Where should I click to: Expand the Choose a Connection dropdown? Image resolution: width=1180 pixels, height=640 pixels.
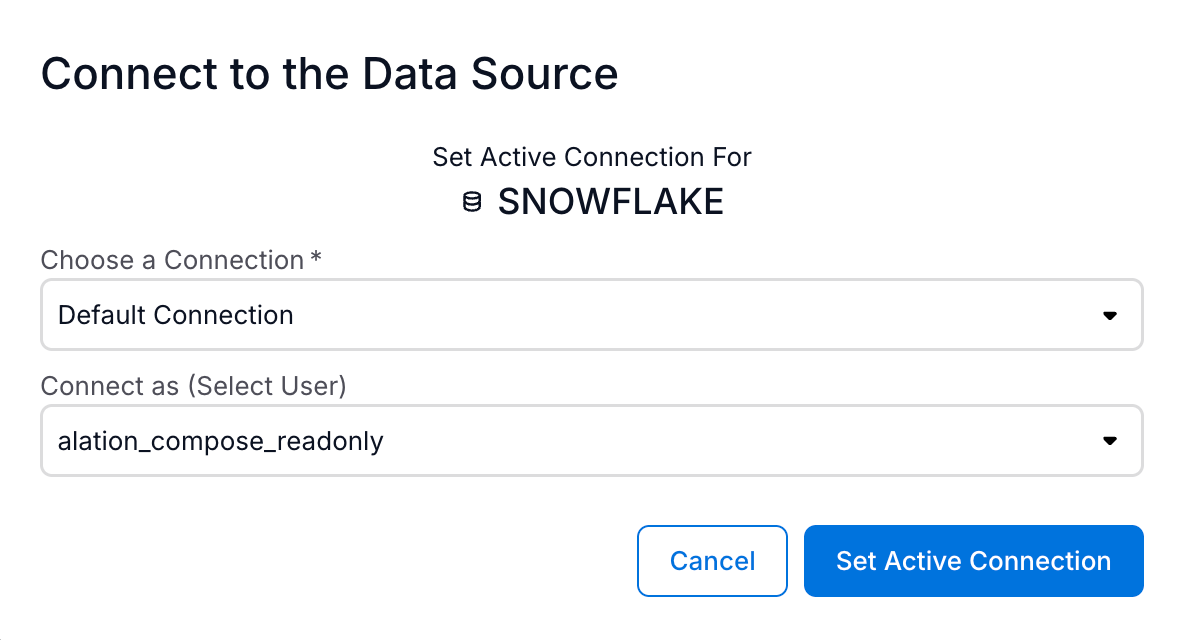(x=590, y=316)
